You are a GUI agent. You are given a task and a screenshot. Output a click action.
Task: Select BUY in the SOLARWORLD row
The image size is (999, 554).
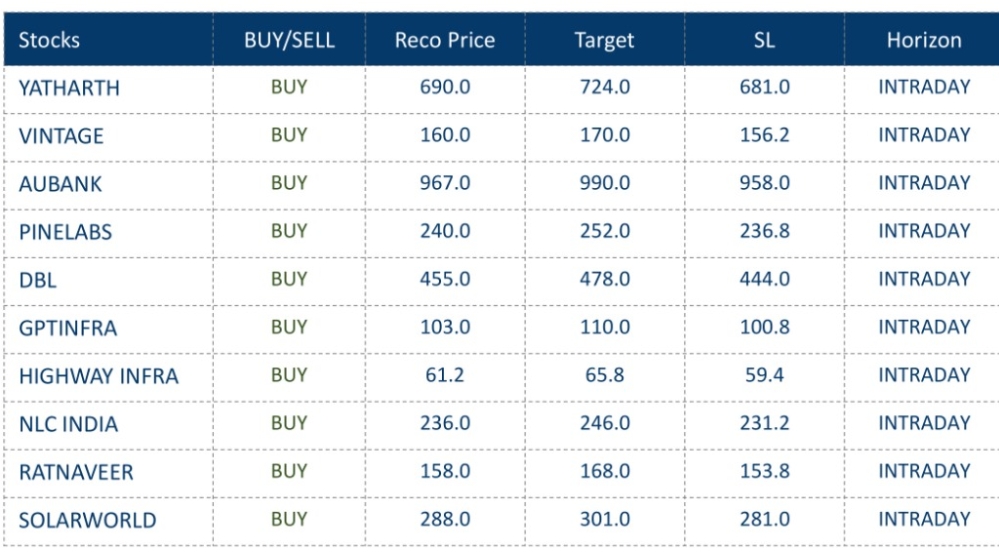pos(289,519)
